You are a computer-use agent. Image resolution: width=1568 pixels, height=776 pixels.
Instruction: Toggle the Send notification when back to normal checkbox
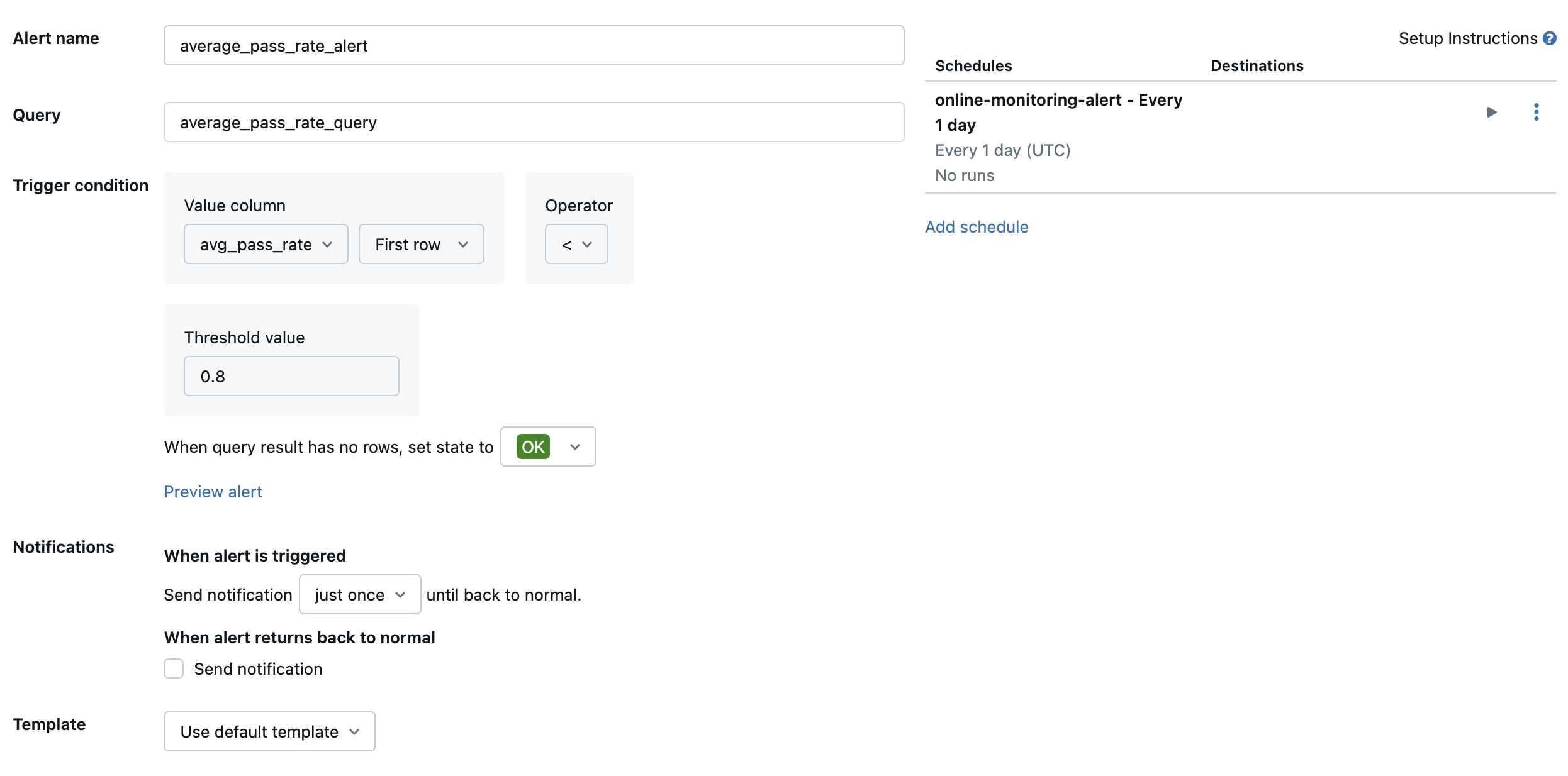pos(173,669)
